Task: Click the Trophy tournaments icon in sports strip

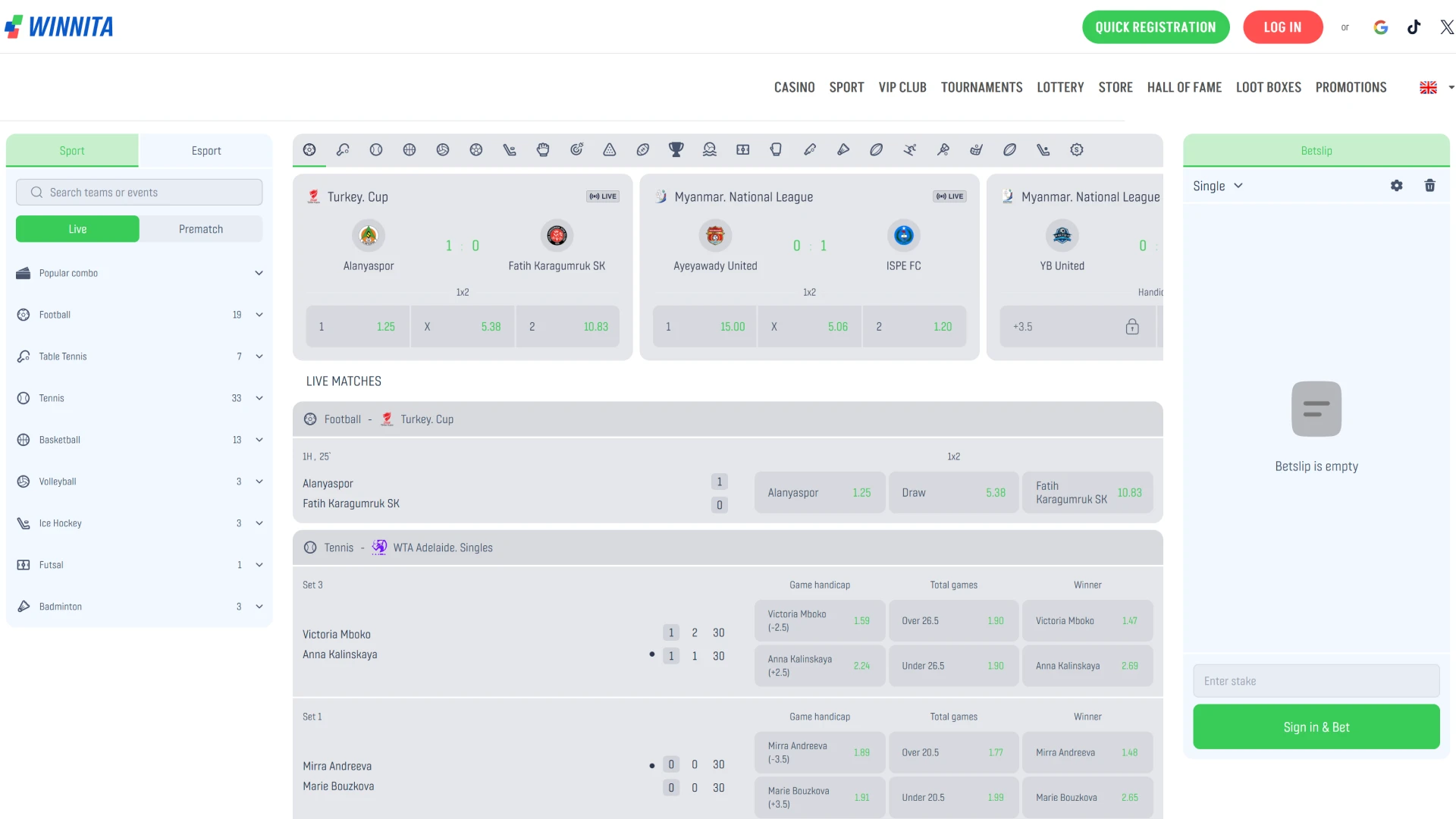Action: 676,149
